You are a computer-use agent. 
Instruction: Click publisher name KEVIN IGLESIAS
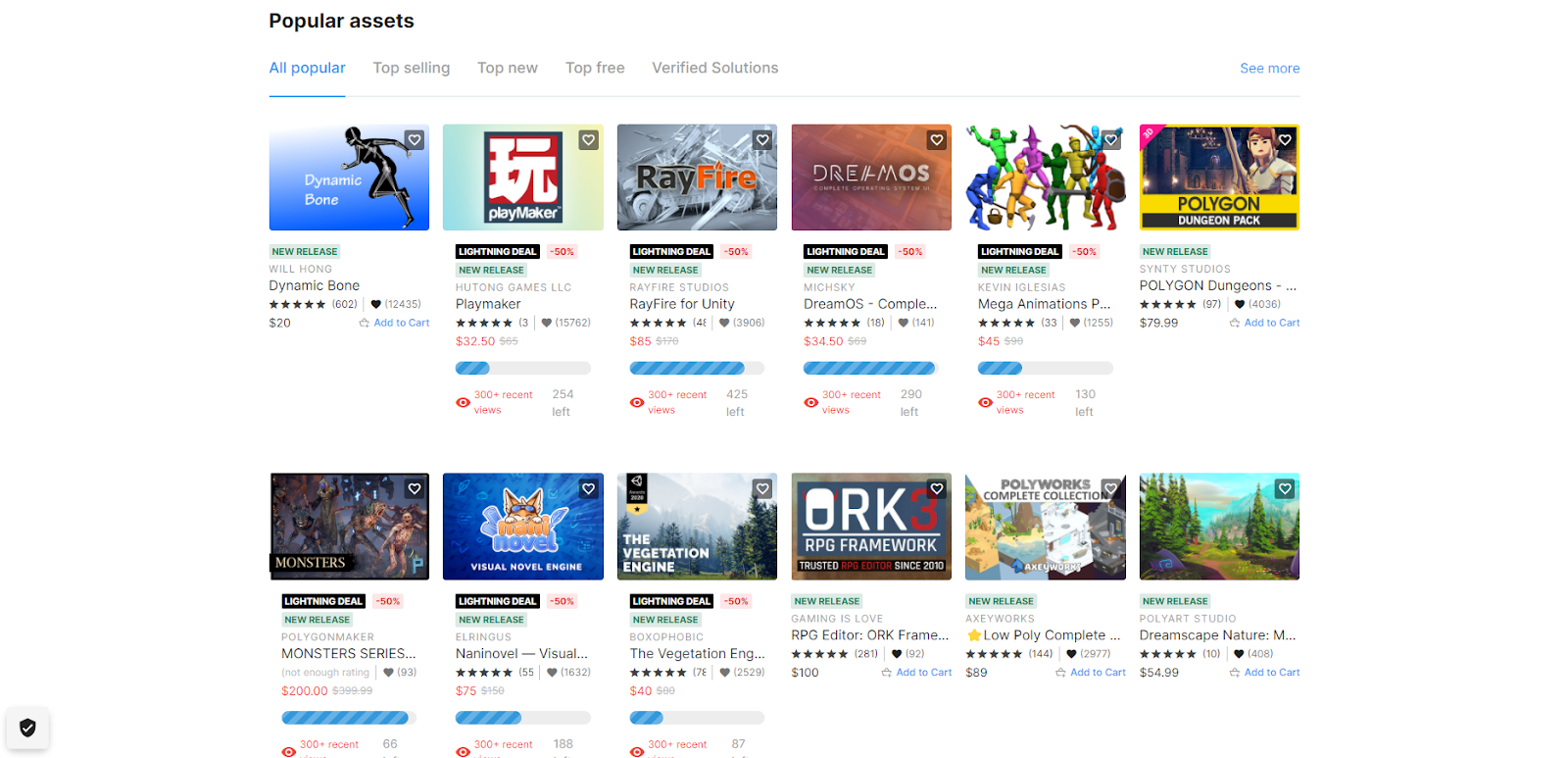pos(1021,287)
